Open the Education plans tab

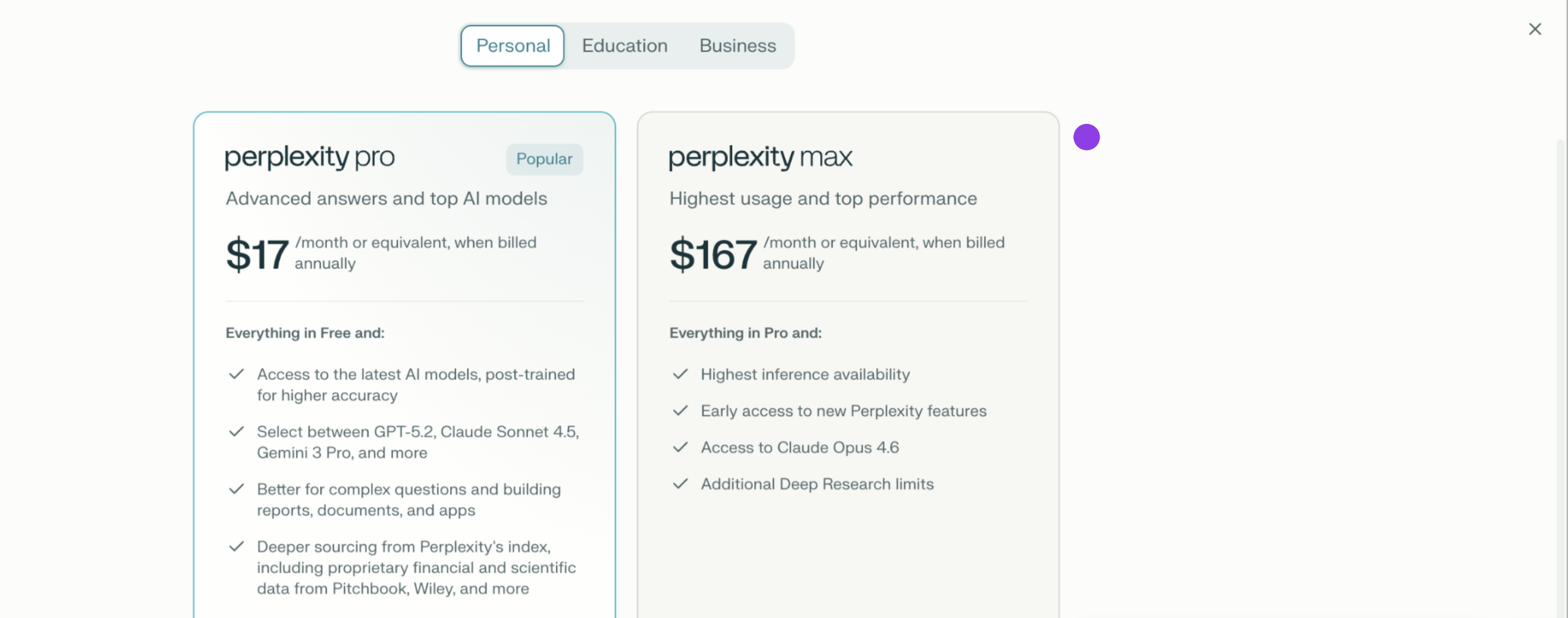[x=624, y=46]
